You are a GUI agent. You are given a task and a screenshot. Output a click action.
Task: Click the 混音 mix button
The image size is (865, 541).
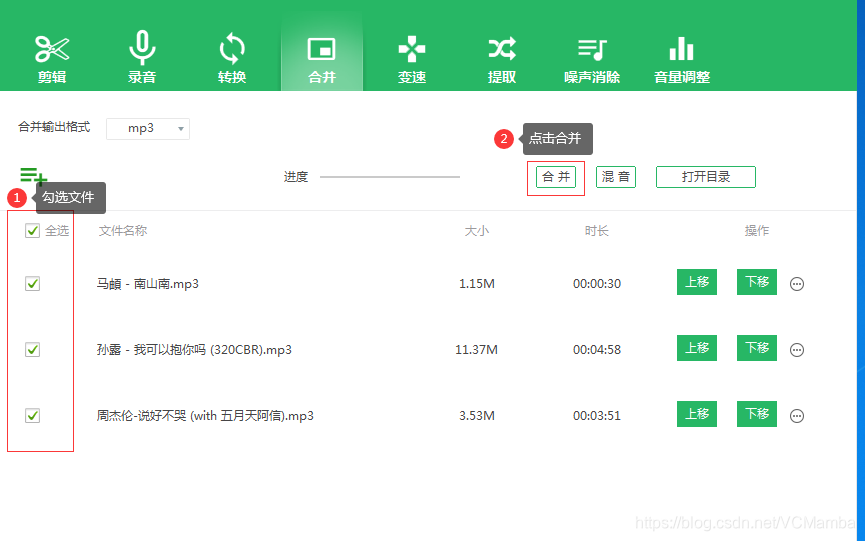coord(616,177)
